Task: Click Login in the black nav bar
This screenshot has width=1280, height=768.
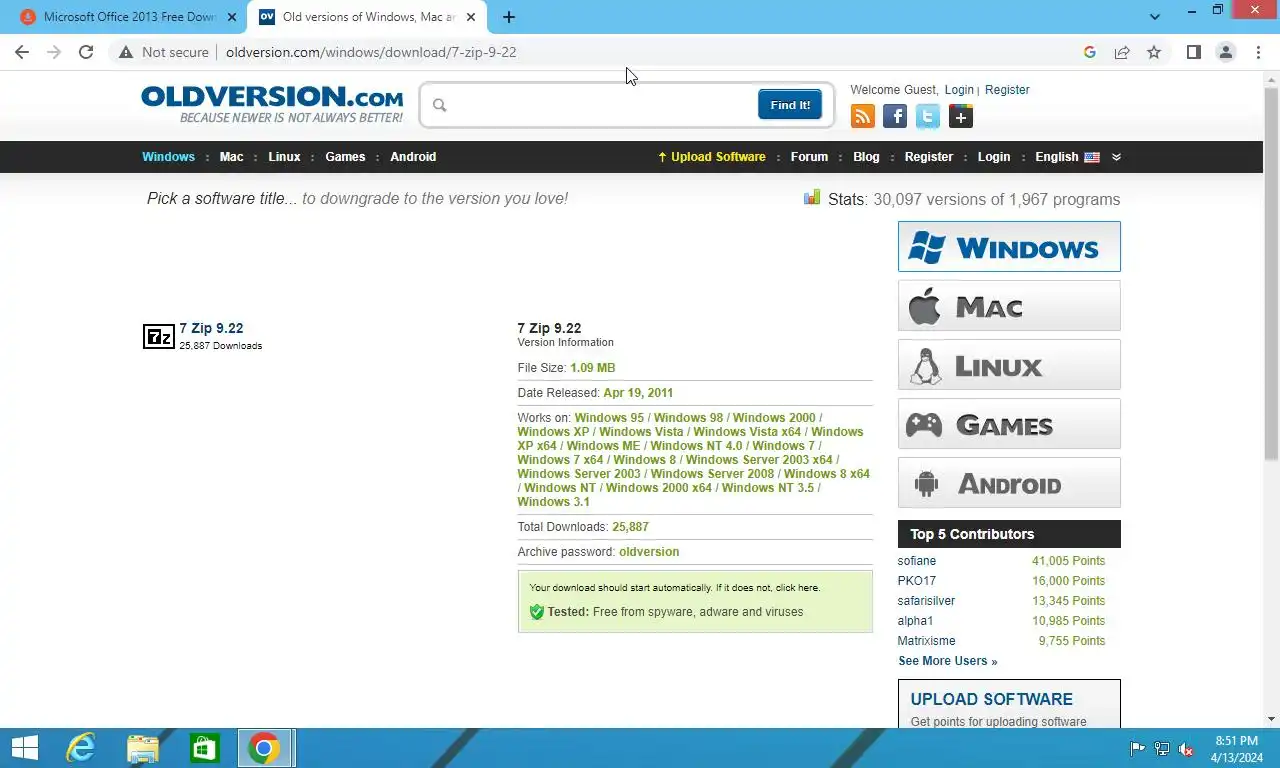Action: click(x=994, y=157)
